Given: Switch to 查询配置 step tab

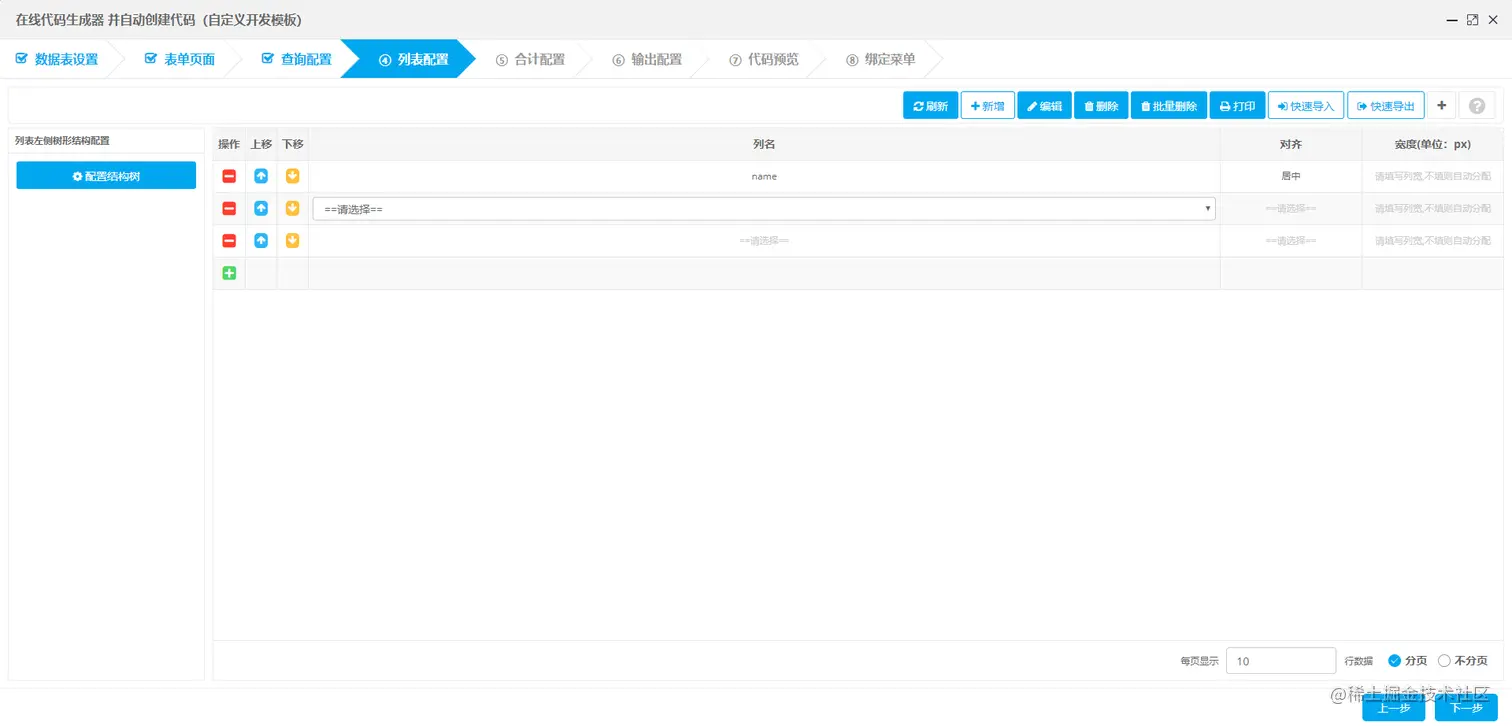Looking at the screenshot, I should (x=297, y=59).
